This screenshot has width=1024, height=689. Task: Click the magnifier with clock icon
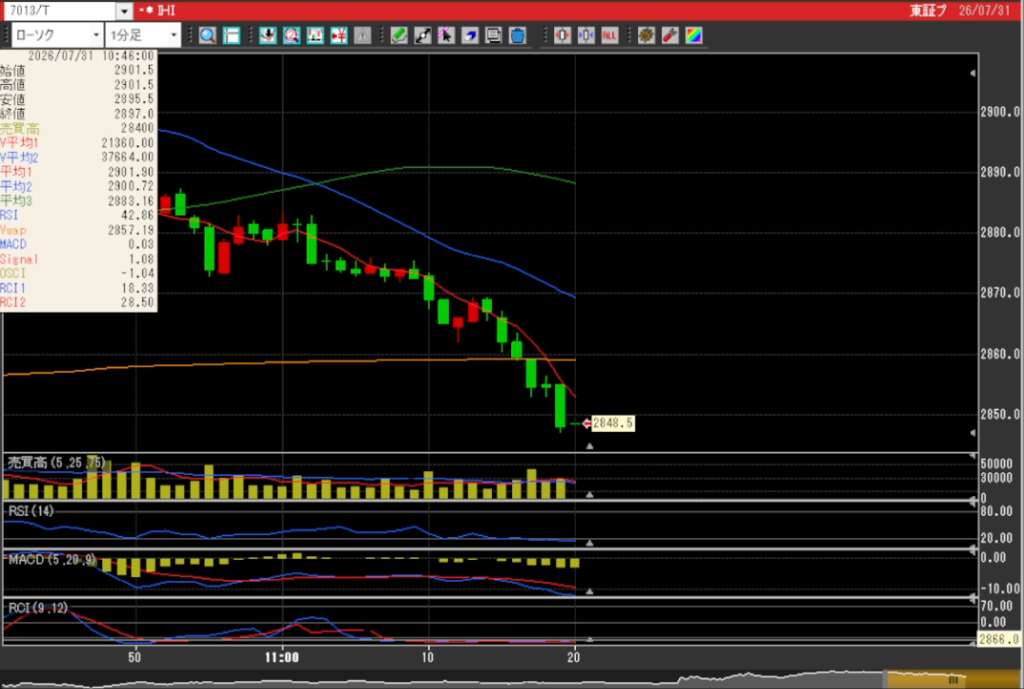(x=291, y=35)
